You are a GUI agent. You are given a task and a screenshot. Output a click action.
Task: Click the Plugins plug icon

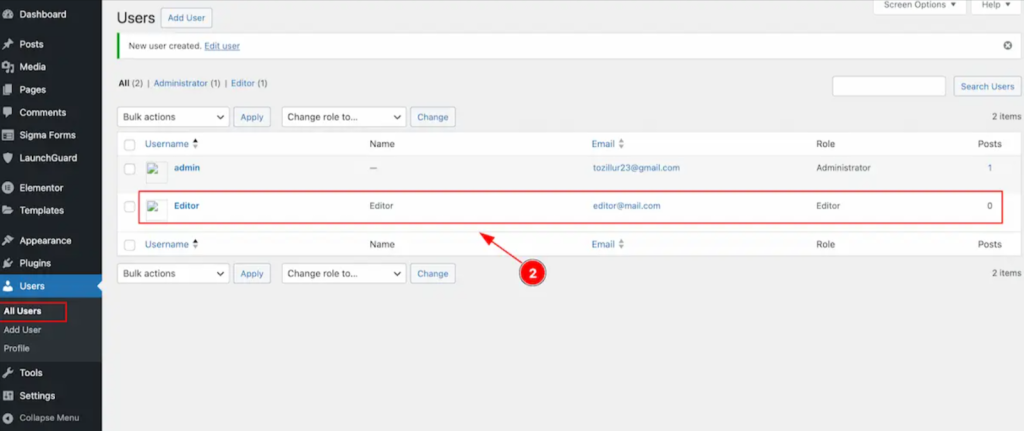[x=8, y=263]
